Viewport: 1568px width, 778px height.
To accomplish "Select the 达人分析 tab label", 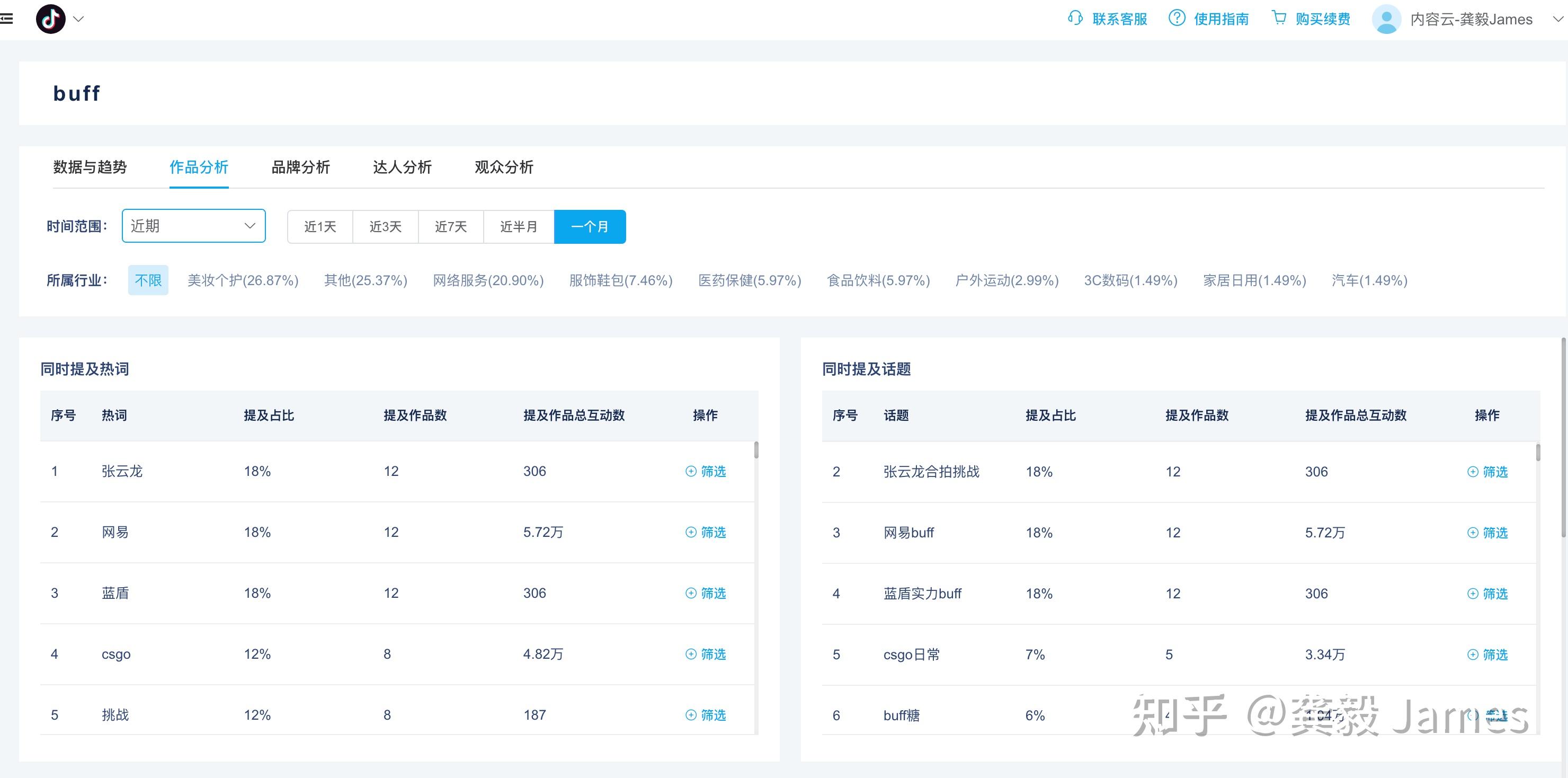I will point(402,167).
